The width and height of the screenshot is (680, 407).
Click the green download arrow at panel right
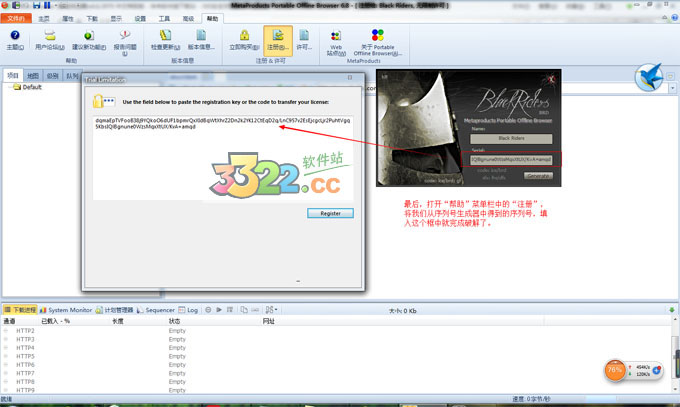672,310
